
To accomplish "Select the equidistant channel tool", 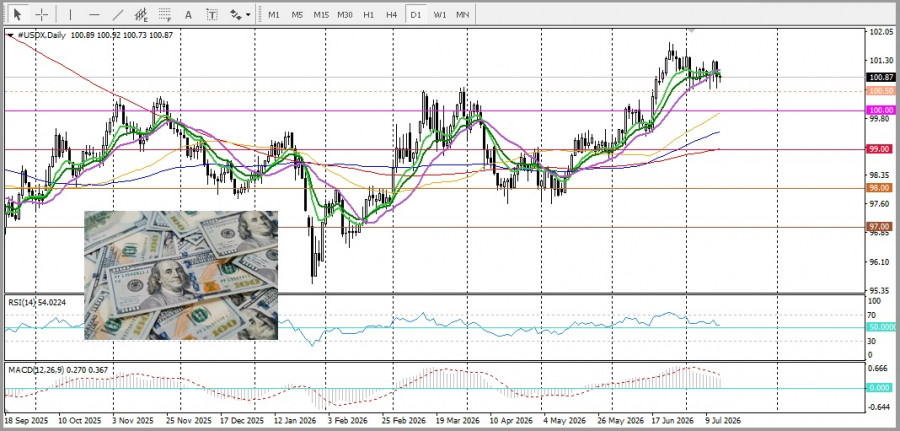I will [x=141, y=14].
